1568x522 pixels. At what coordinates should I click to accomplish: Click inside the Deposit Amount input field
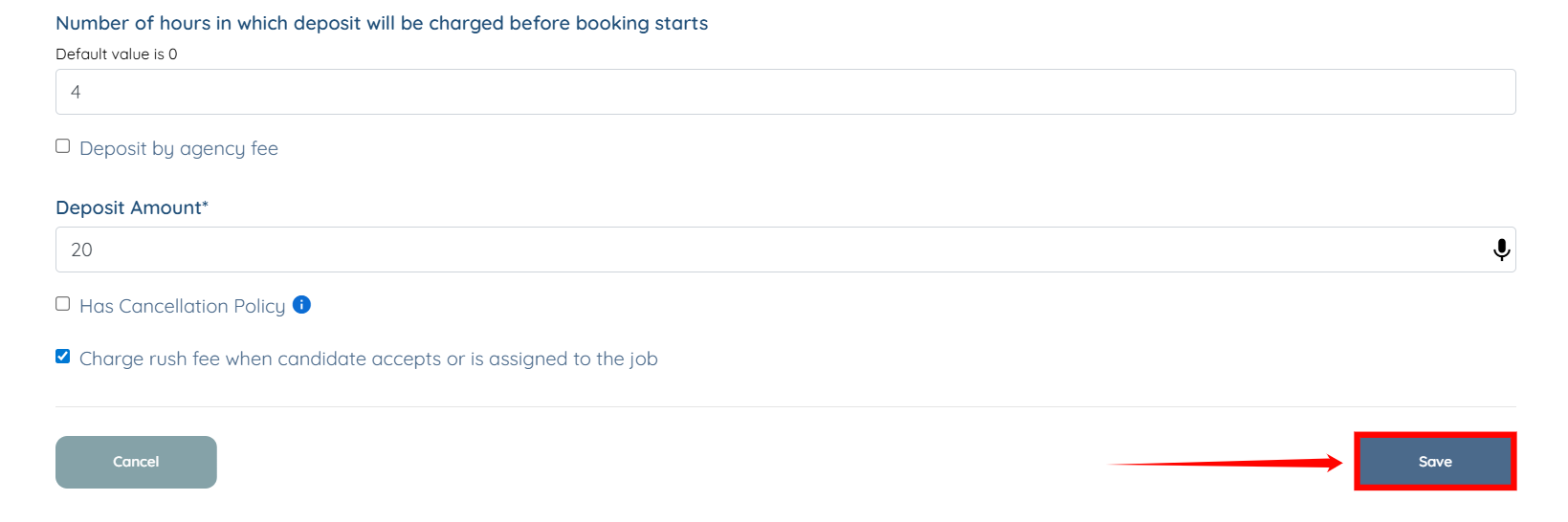765,250
